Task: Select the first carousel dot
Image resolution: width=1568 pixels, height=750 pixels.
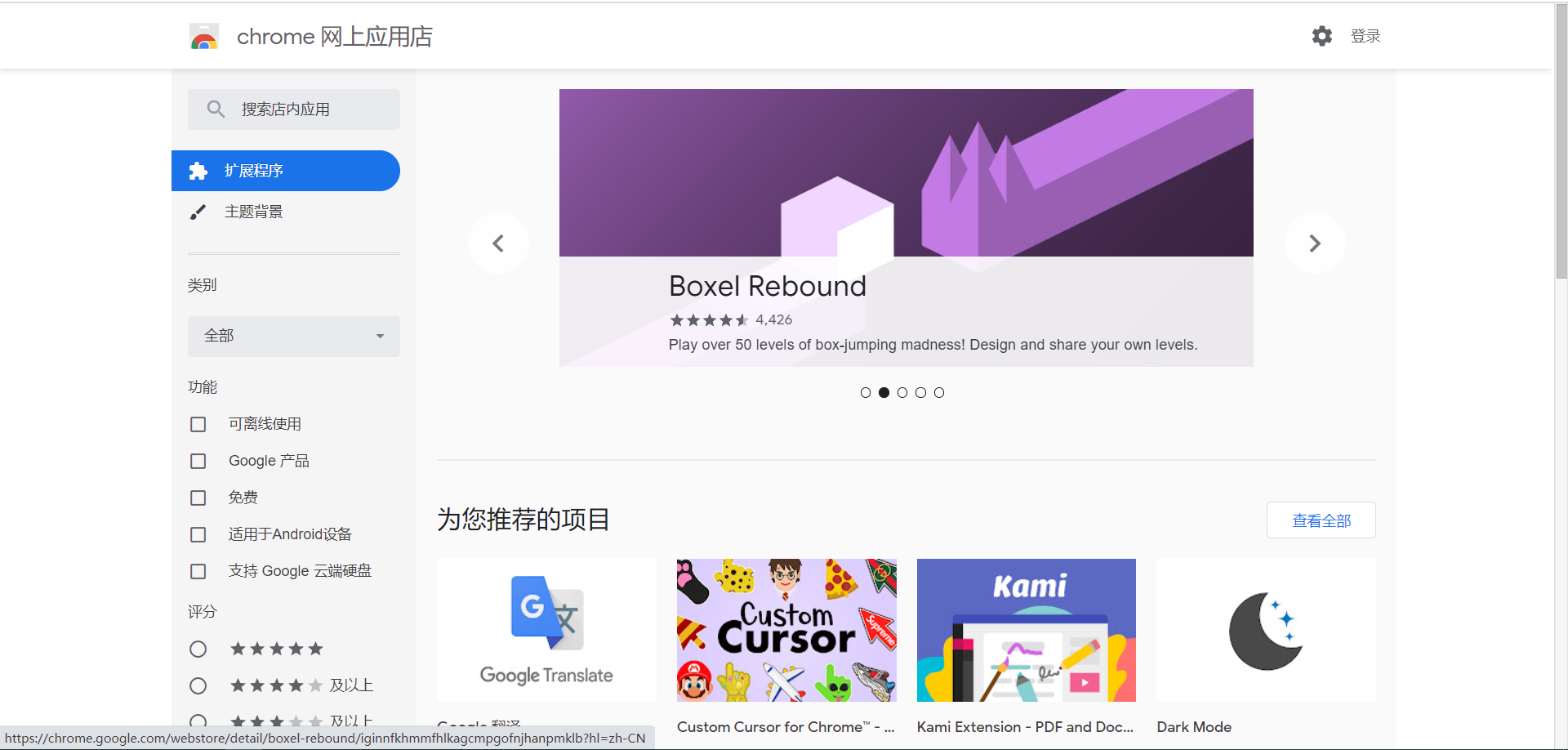Action: (x=866, y=393)
